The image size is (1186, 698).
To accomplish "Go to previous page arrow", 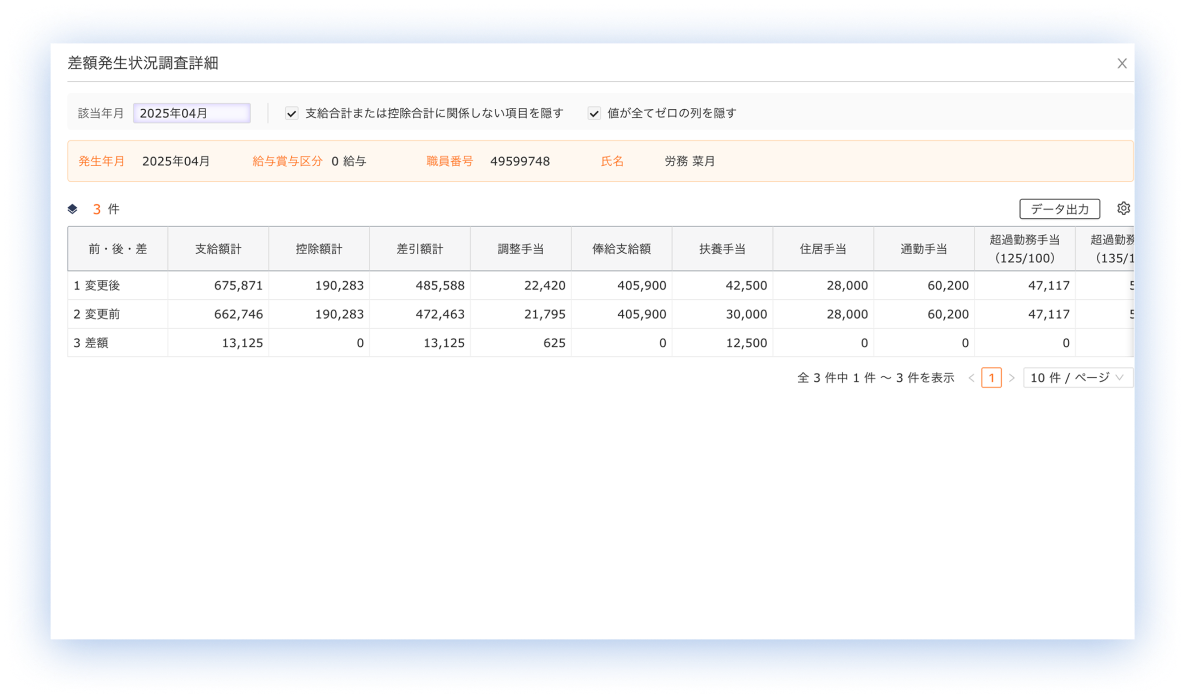I will click(971, 377).
